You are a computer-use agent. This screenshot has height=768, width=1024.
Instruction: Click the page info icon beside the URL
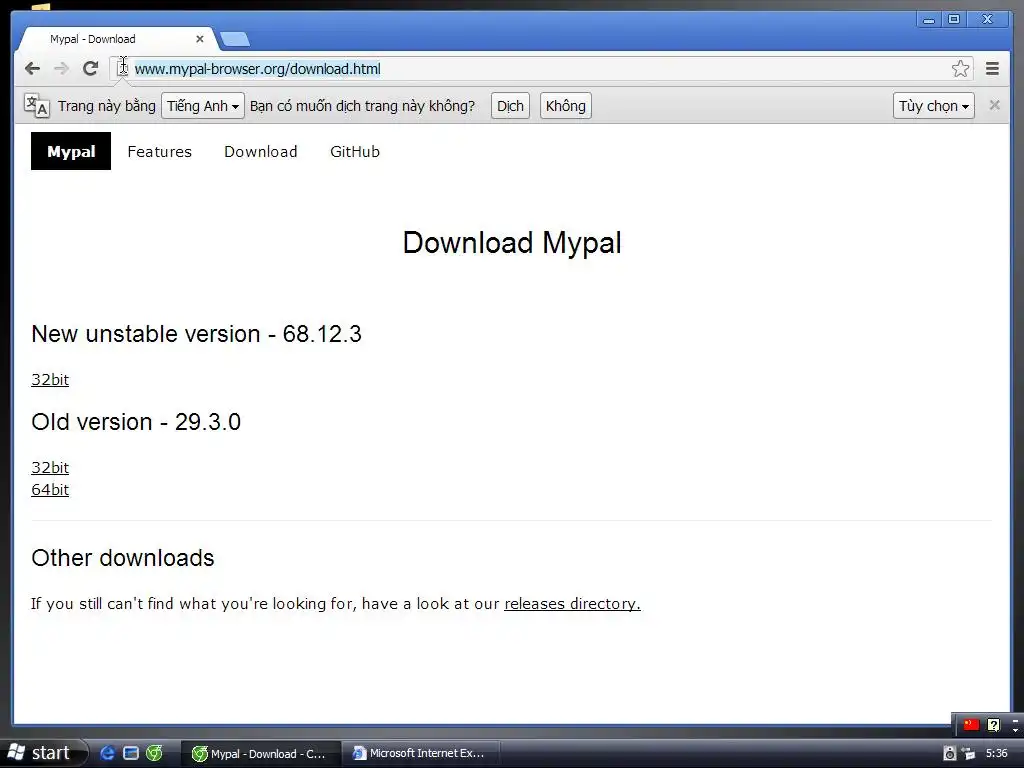click(123, 68)
